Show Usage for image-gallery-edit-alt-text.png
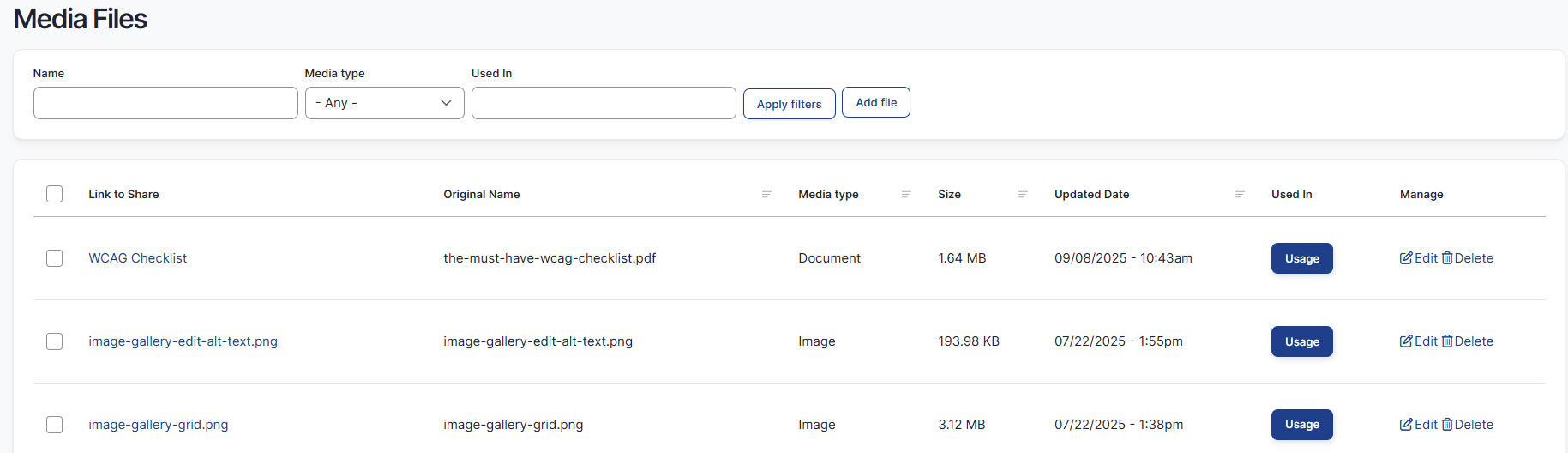1568x453 pixels. click(x=1301, y=341)
